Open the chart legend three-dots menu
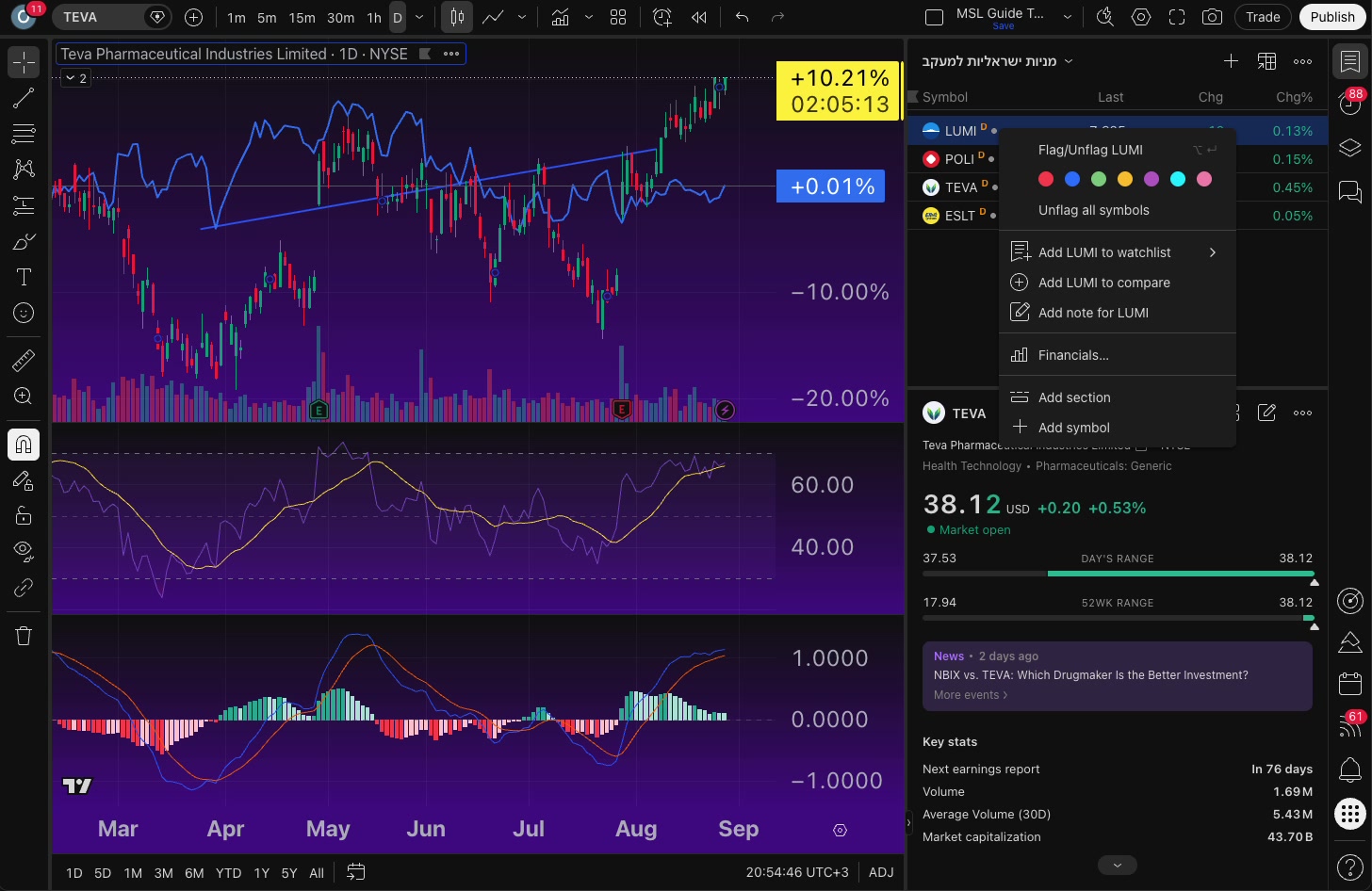Screen dimensions: 1372x891 coord(451,54)
